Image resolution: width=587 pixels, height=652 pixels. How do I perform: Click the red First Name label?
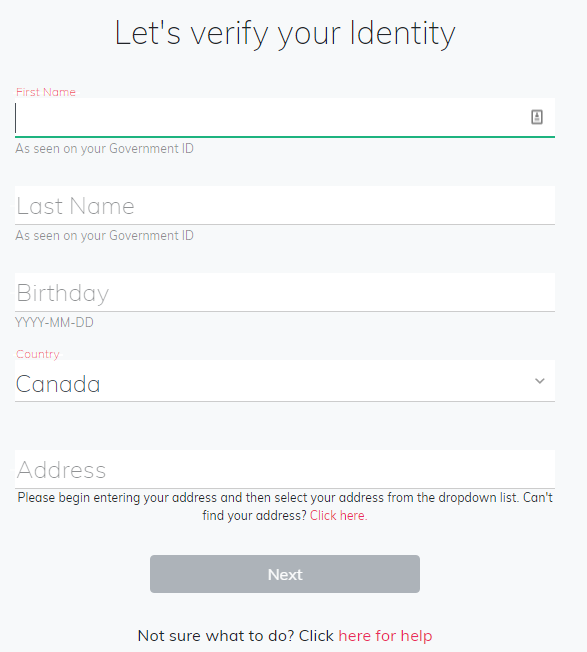click(46, 92)
